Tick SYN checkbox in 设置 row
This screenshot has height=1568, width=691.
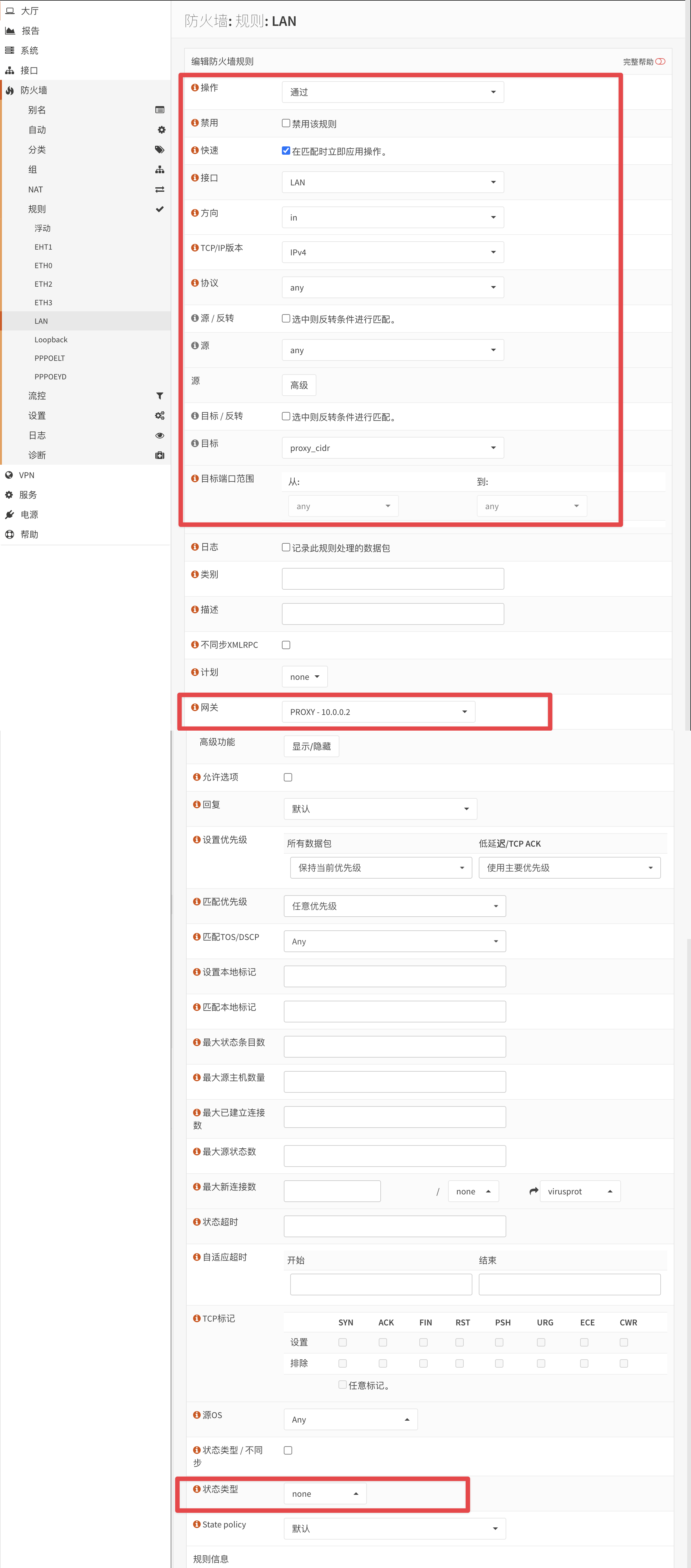[343, 1342]
